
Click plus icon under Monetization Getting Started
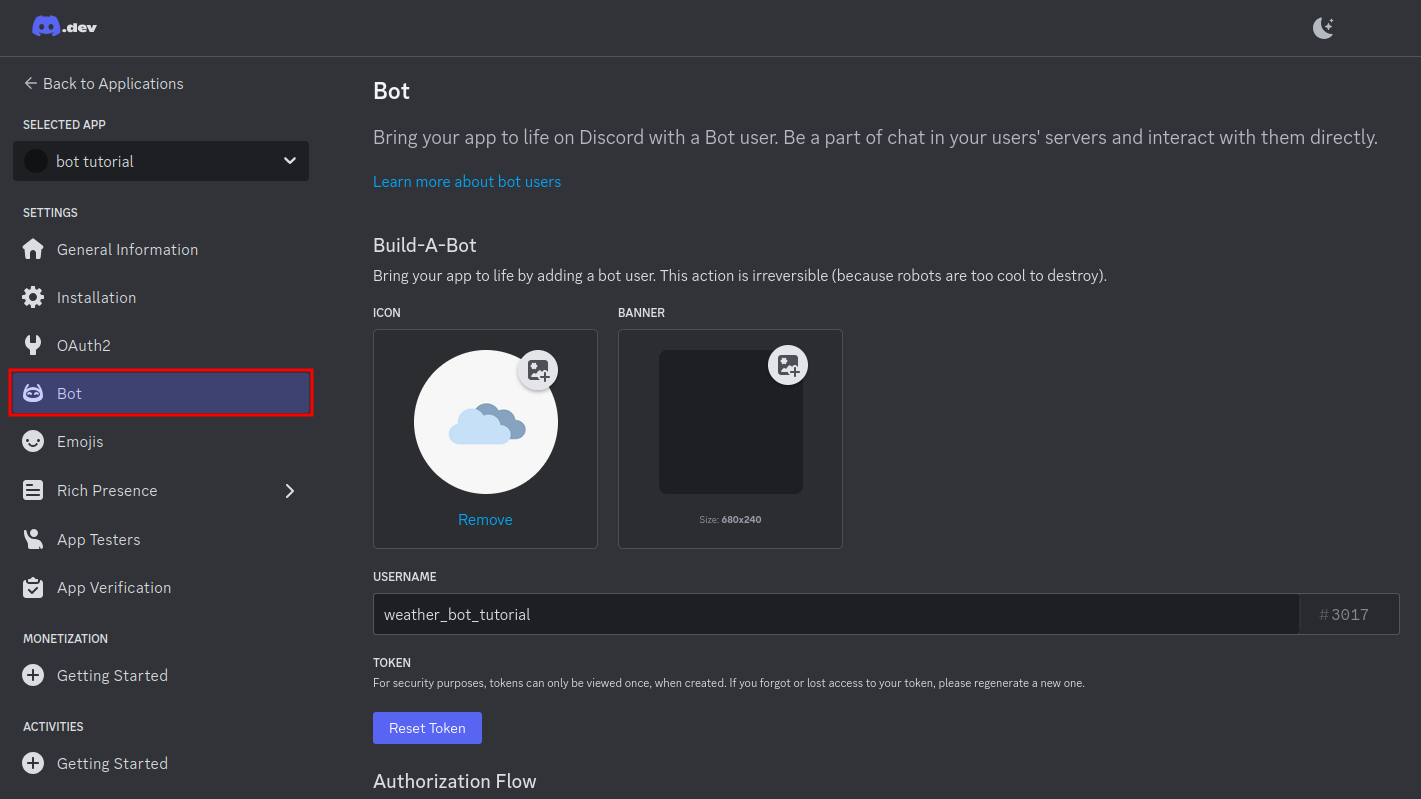coord(33,675)
